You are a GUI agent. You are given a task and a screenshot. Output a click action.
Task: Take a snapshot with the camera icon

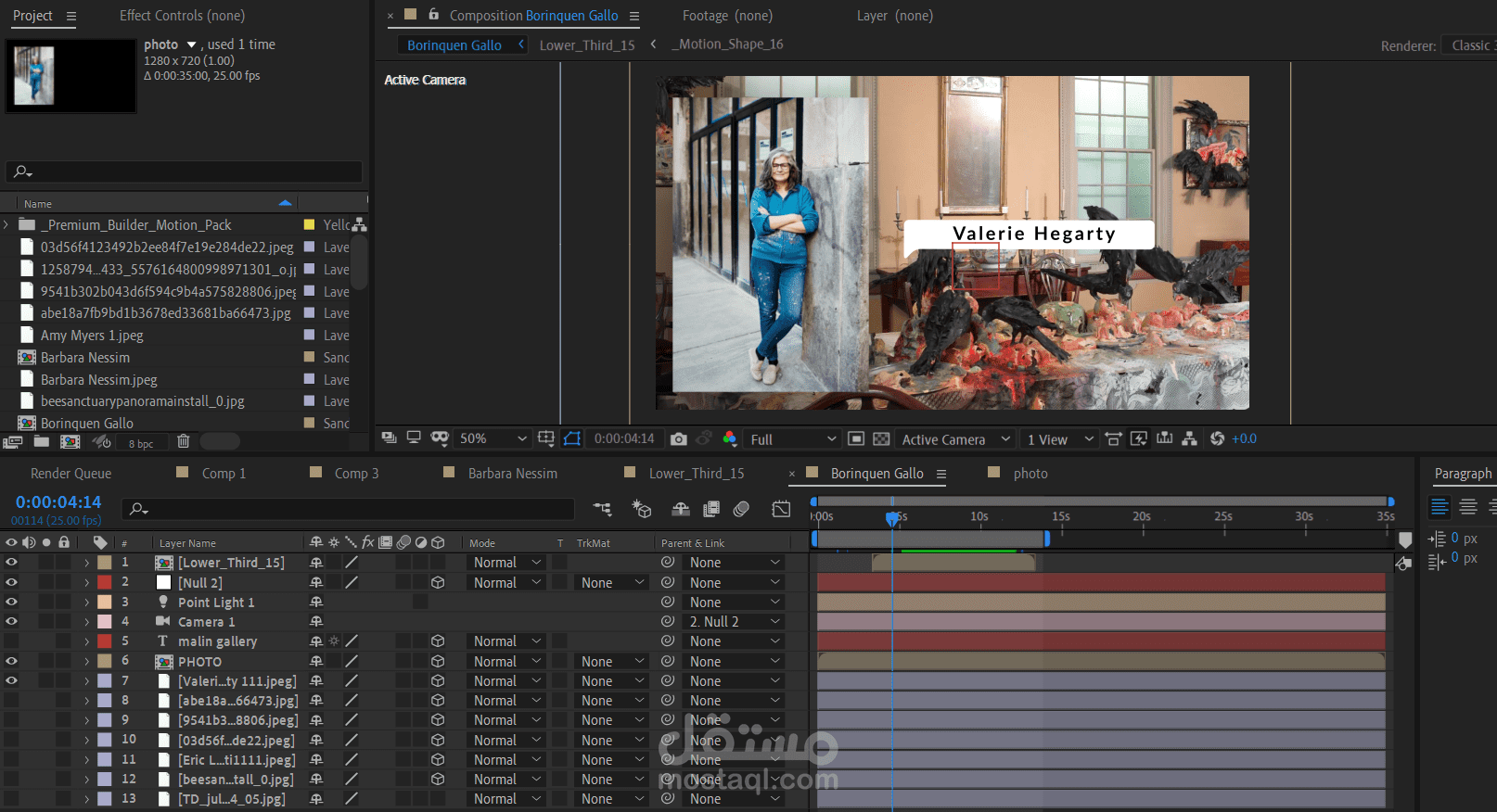679,438
